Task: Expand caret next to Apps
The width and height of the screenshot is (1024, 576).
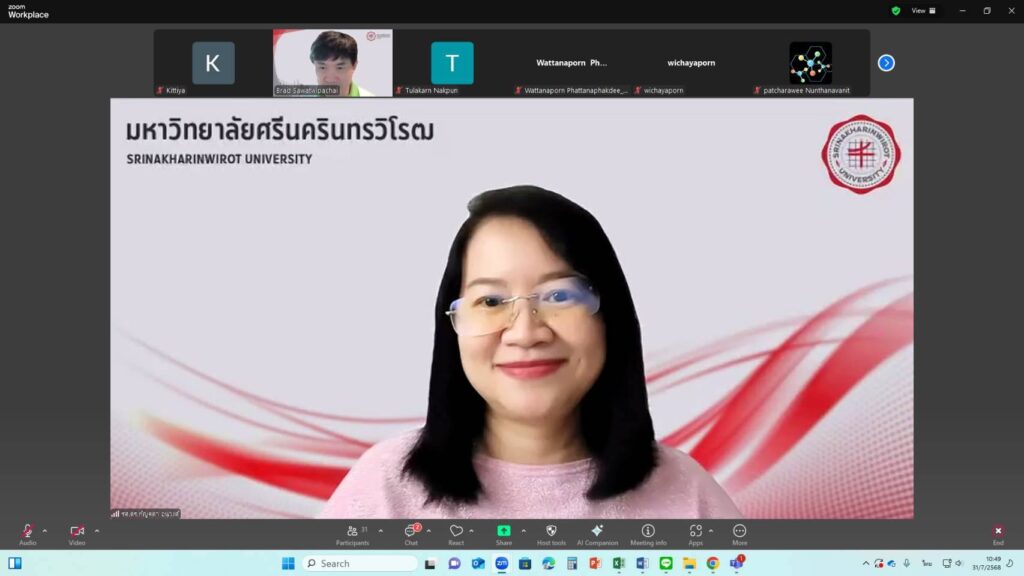Action: tap(711, 531)
